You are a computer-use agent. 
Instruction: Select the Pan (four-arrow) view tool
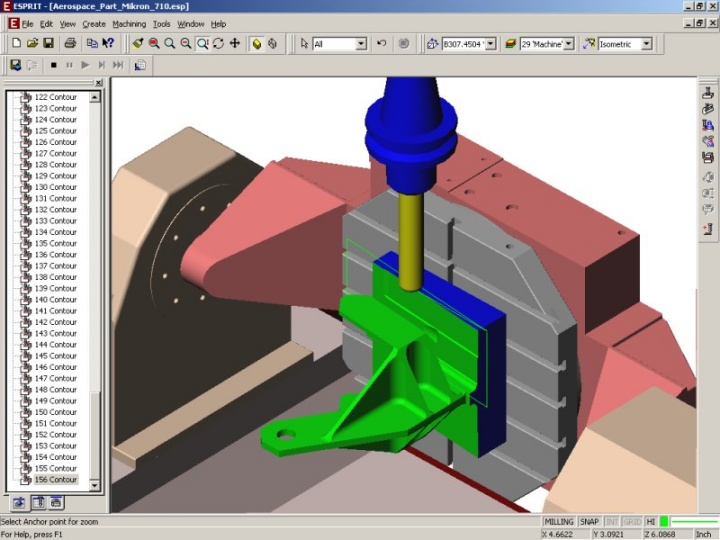[x=234, y=44]
